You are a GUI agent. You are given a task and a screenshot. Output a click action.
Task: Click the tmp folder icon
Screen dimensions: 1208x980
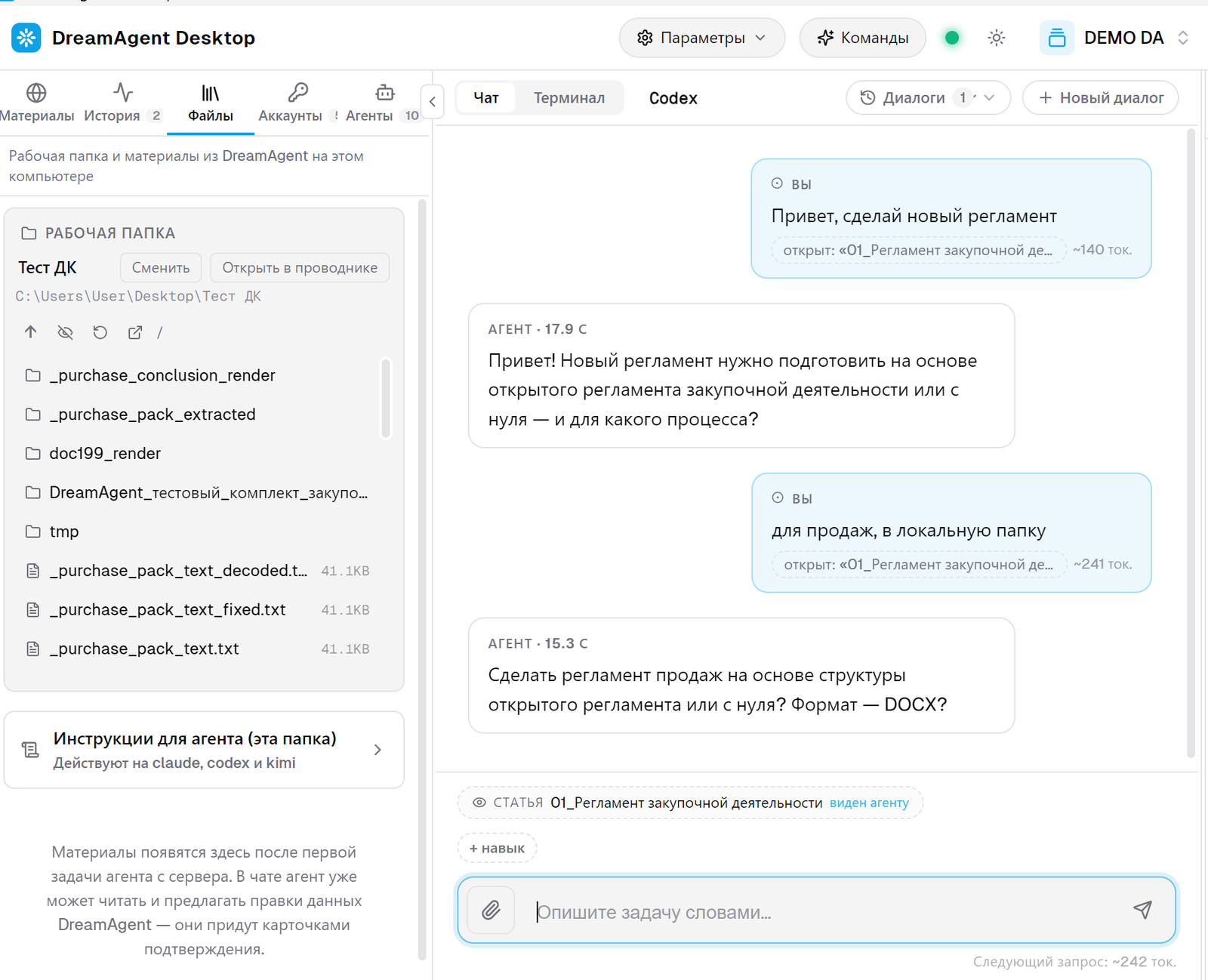point(33,532)
